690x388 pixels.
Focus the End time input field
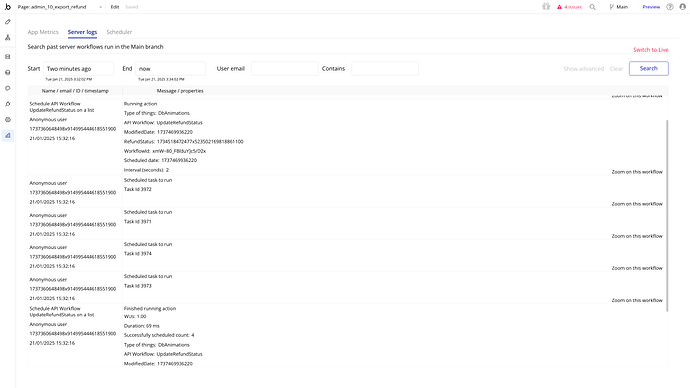(170, 69)
